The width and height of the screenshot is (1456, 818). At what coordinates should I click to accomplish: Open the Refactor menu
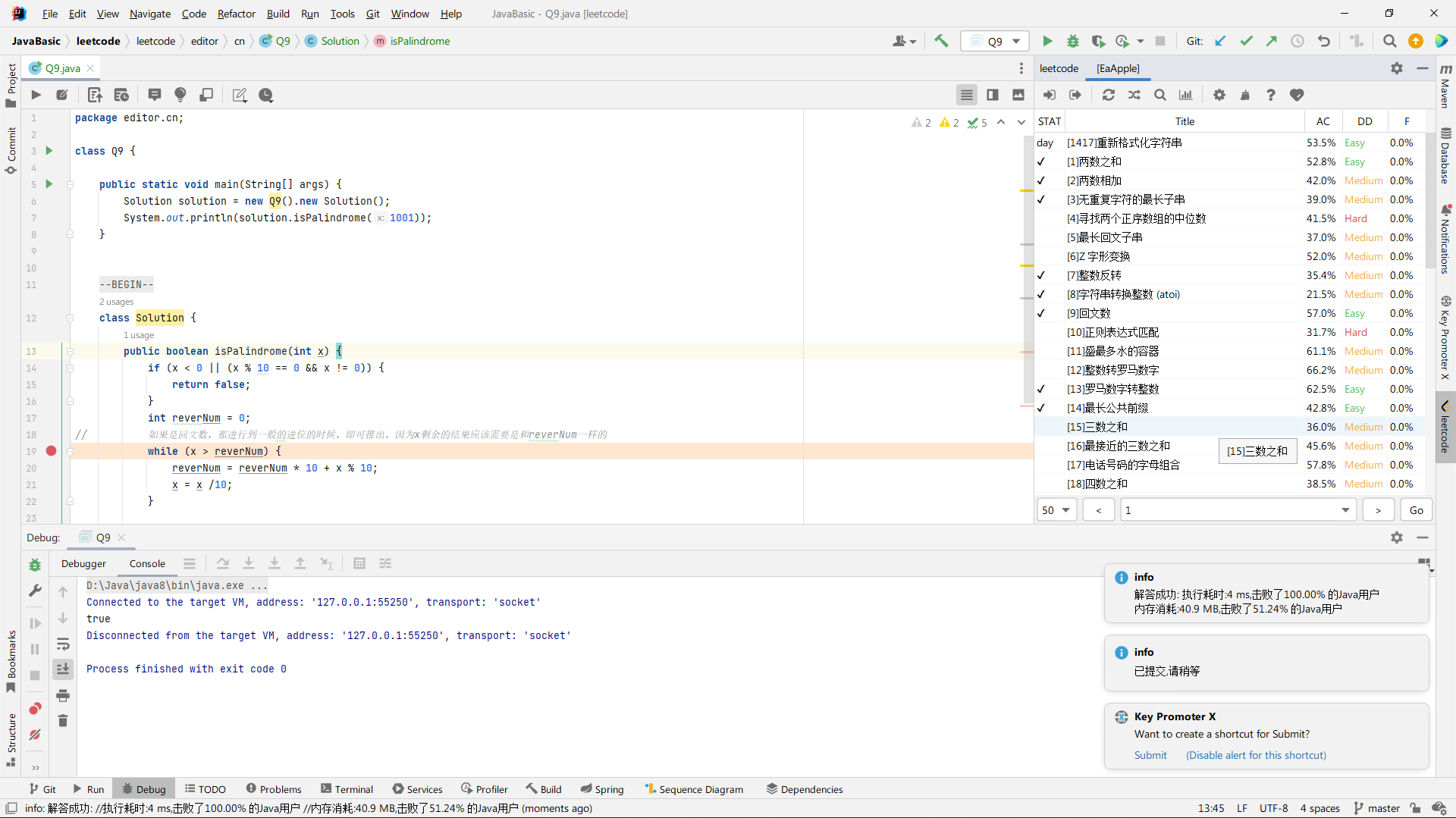point(236,14)
